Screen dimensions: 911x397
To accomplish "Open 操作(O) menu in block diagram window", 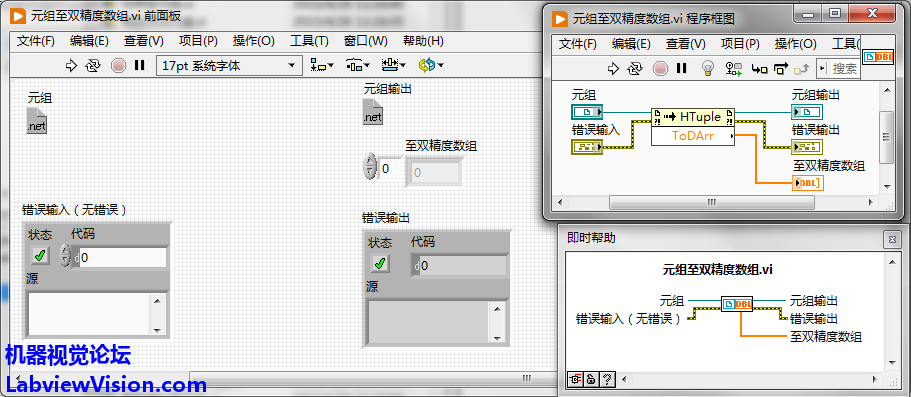I will point(795,44).
